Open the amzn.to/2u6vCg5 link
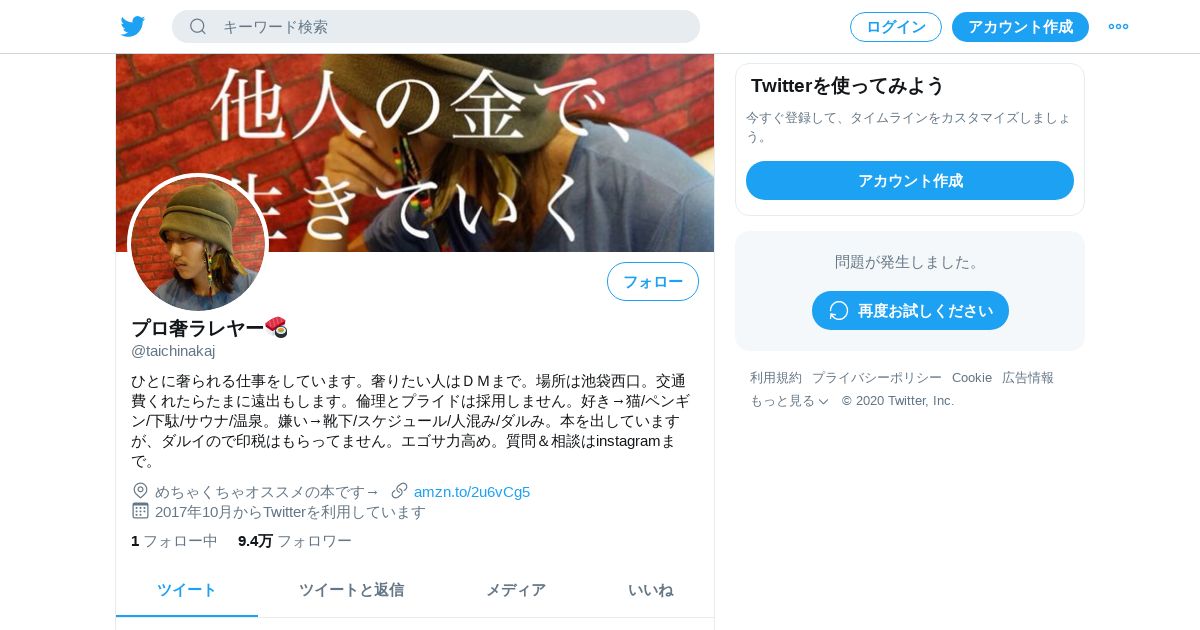 [x=472, y=492]
